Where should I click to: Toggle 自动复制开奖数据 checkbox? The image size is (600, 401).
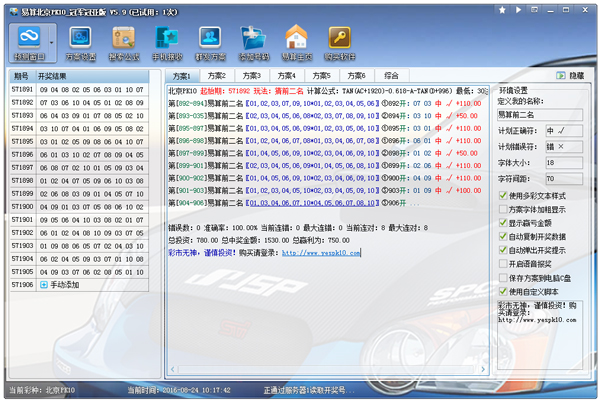click(503, 236)
